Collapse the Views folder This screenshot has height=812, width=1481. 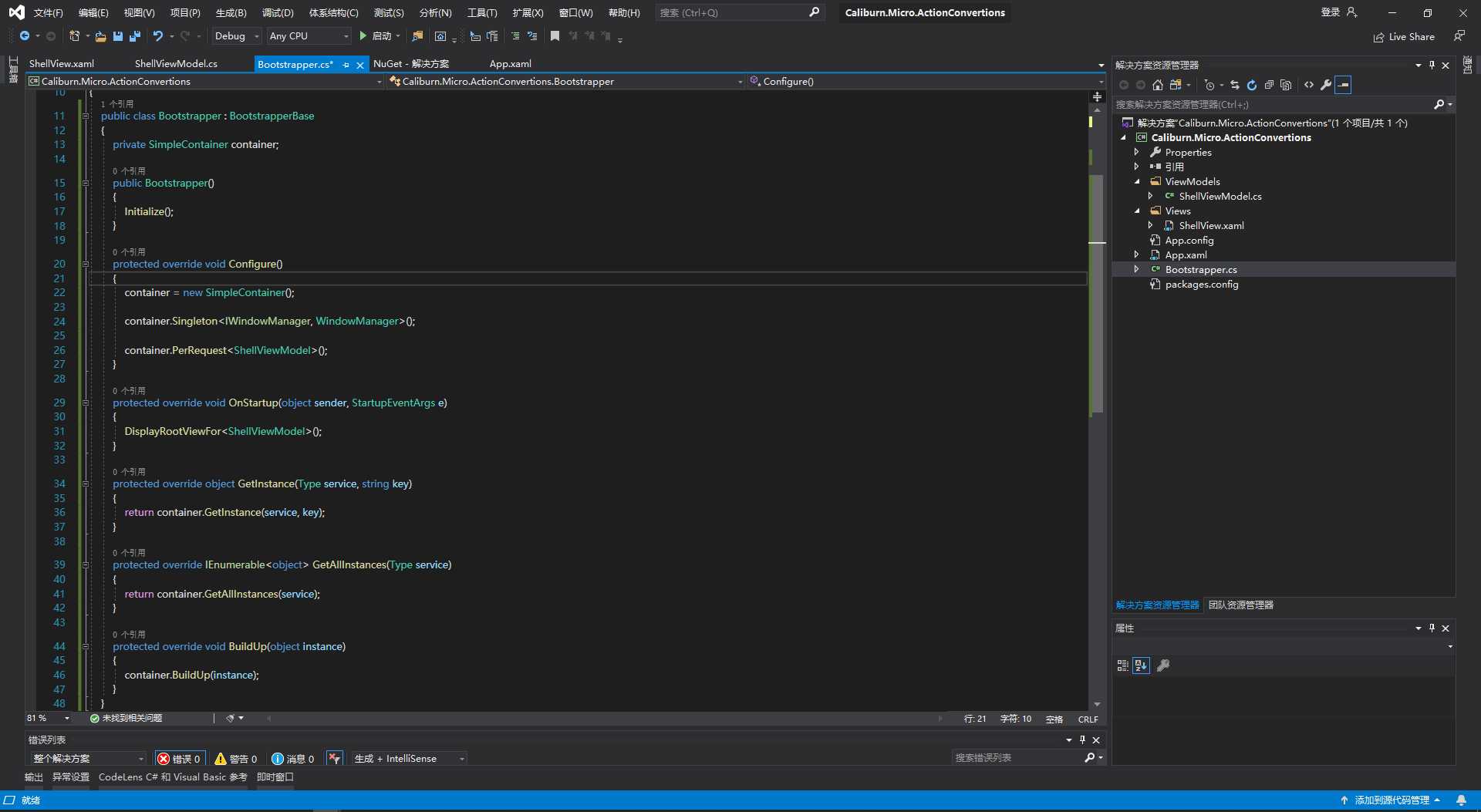[1136, 211]
